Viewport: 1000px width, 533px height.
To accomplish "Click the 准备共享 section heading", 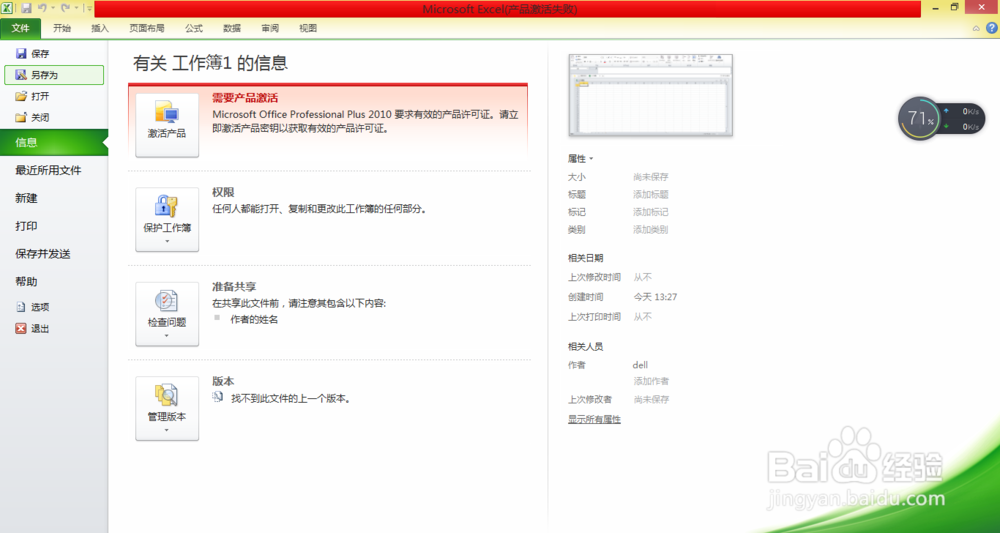I will coord(234,286).
